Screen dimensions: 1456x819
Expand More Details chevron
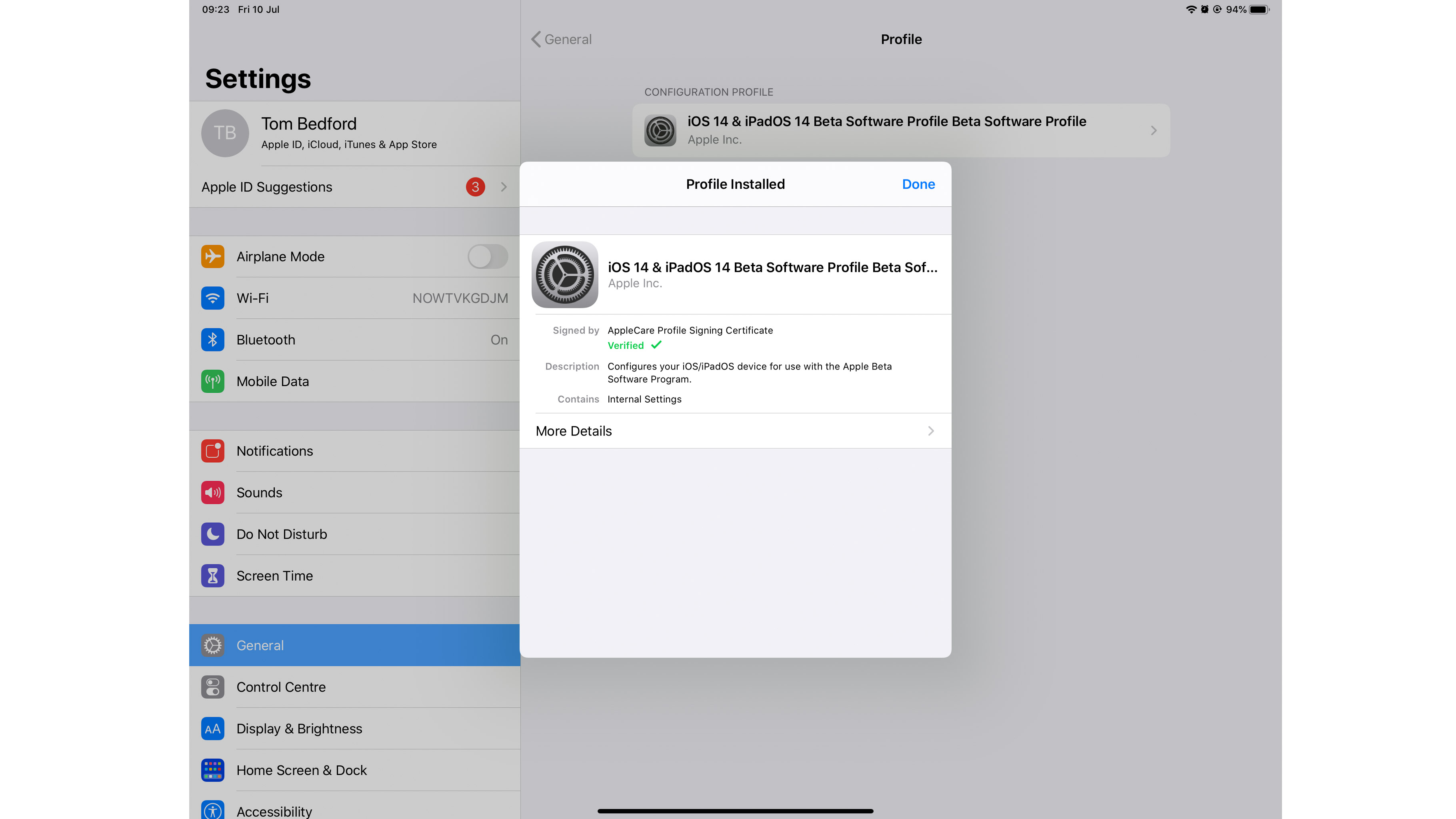pos(931,431)
